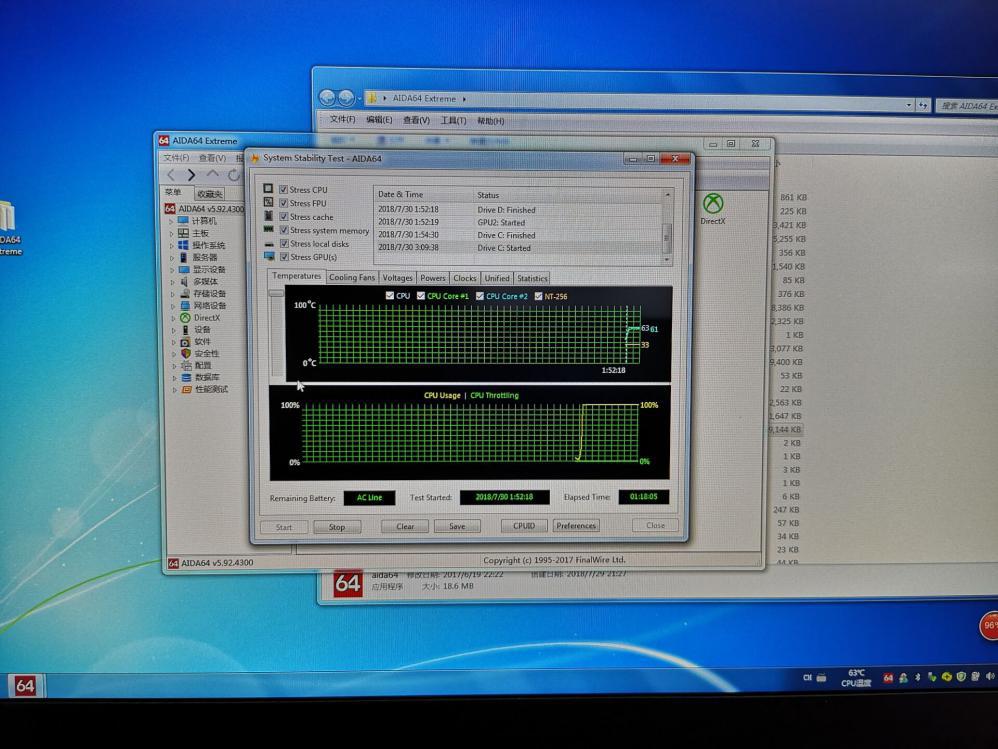
Task: Switch to the Powers tab
Action: [x=433, y=277]
